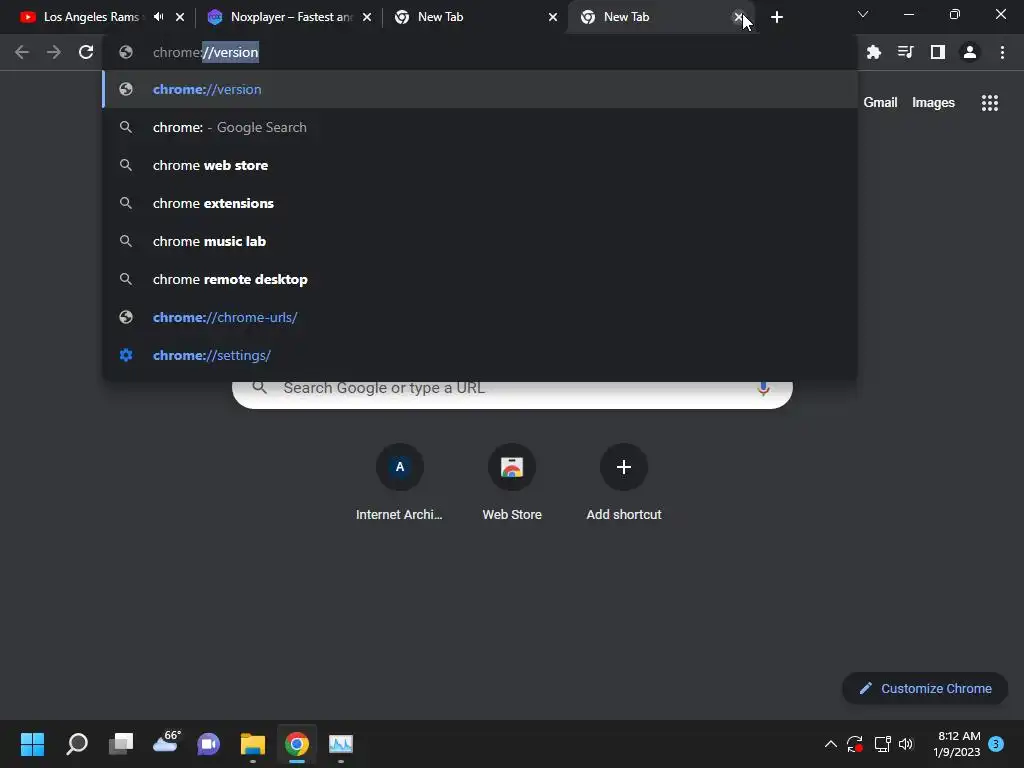
Task: Choose chrome music lab suggestion
Action: click(x=480, y=241)
